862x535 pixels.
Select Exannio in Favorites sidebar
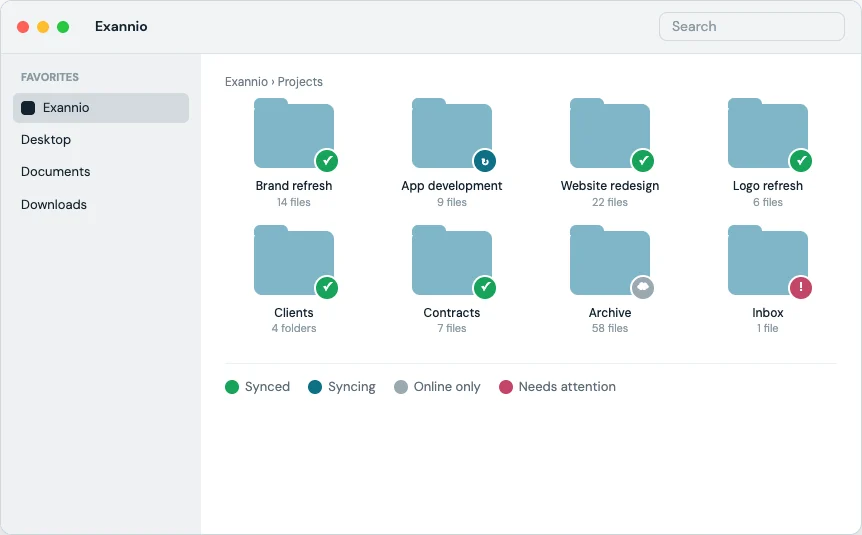(x=101, y=108)
